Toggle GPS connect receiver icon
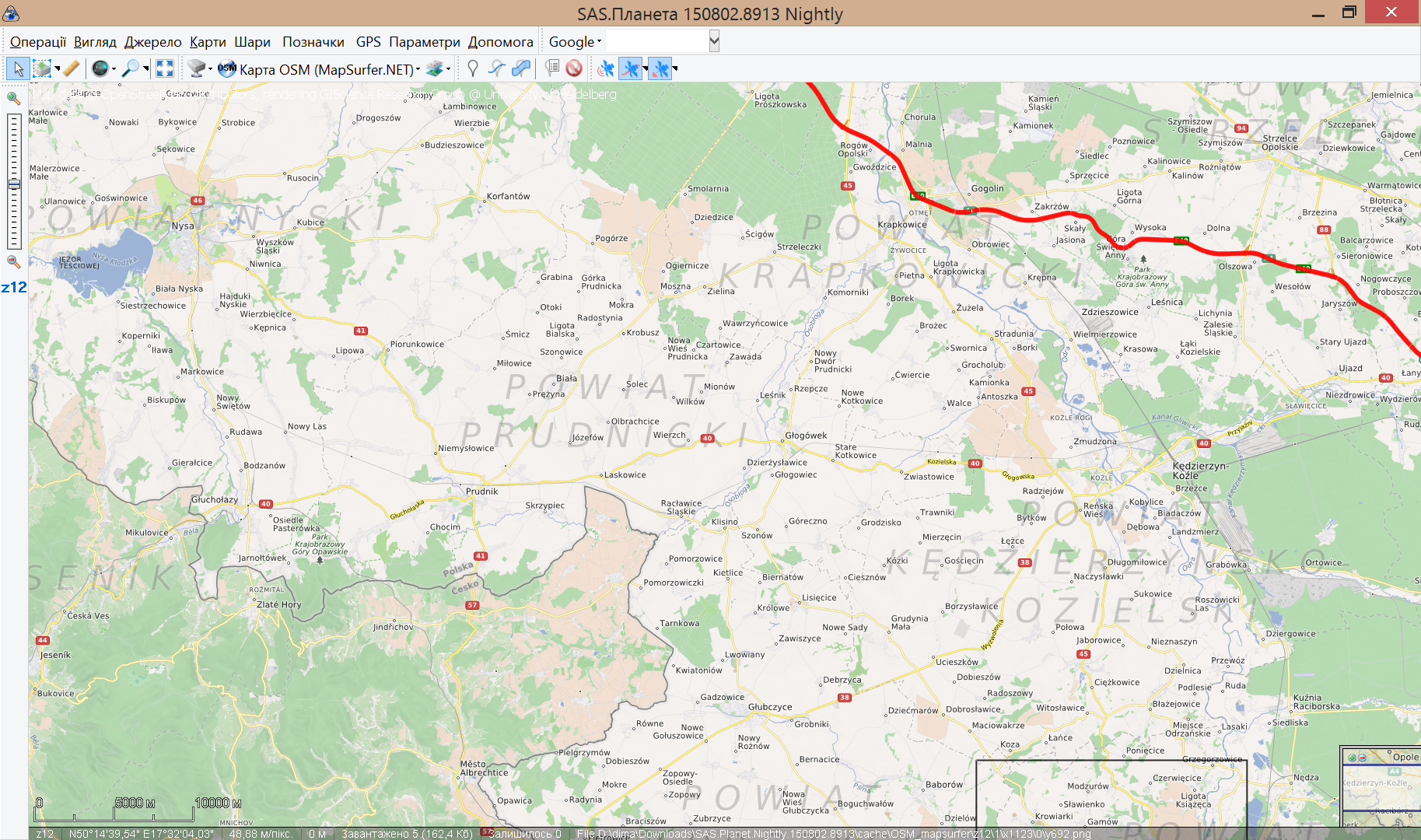Screen dimensions: 1421x840 click(x=605, y=69)
